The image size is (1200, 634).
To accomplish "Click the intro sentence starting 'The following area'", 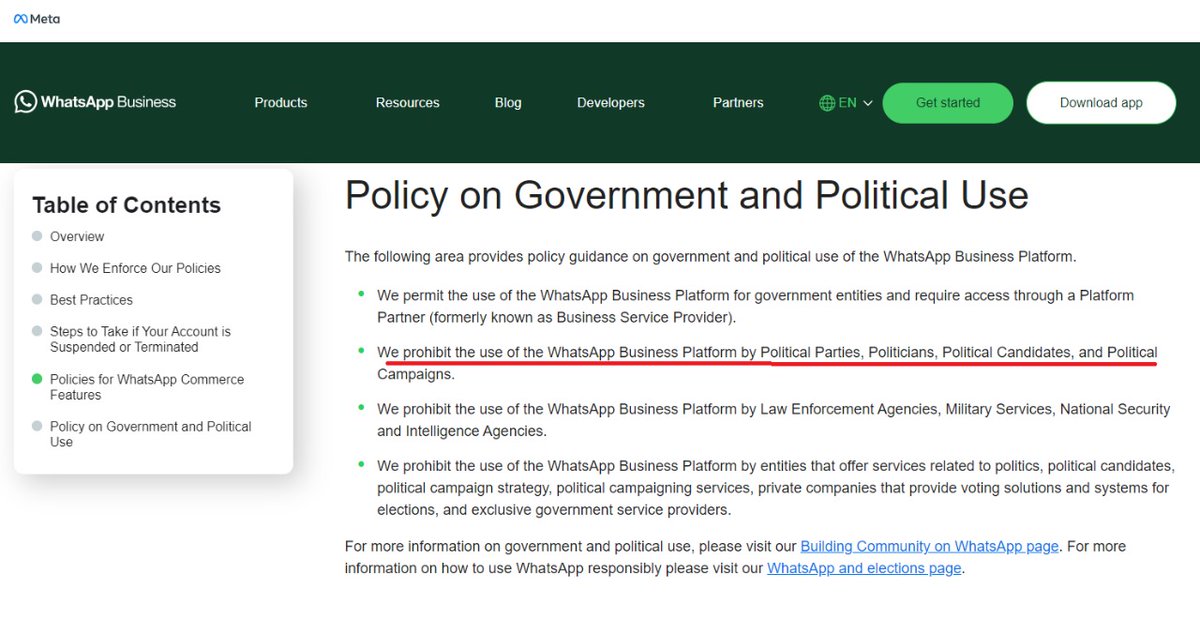I will pos(710,257).
